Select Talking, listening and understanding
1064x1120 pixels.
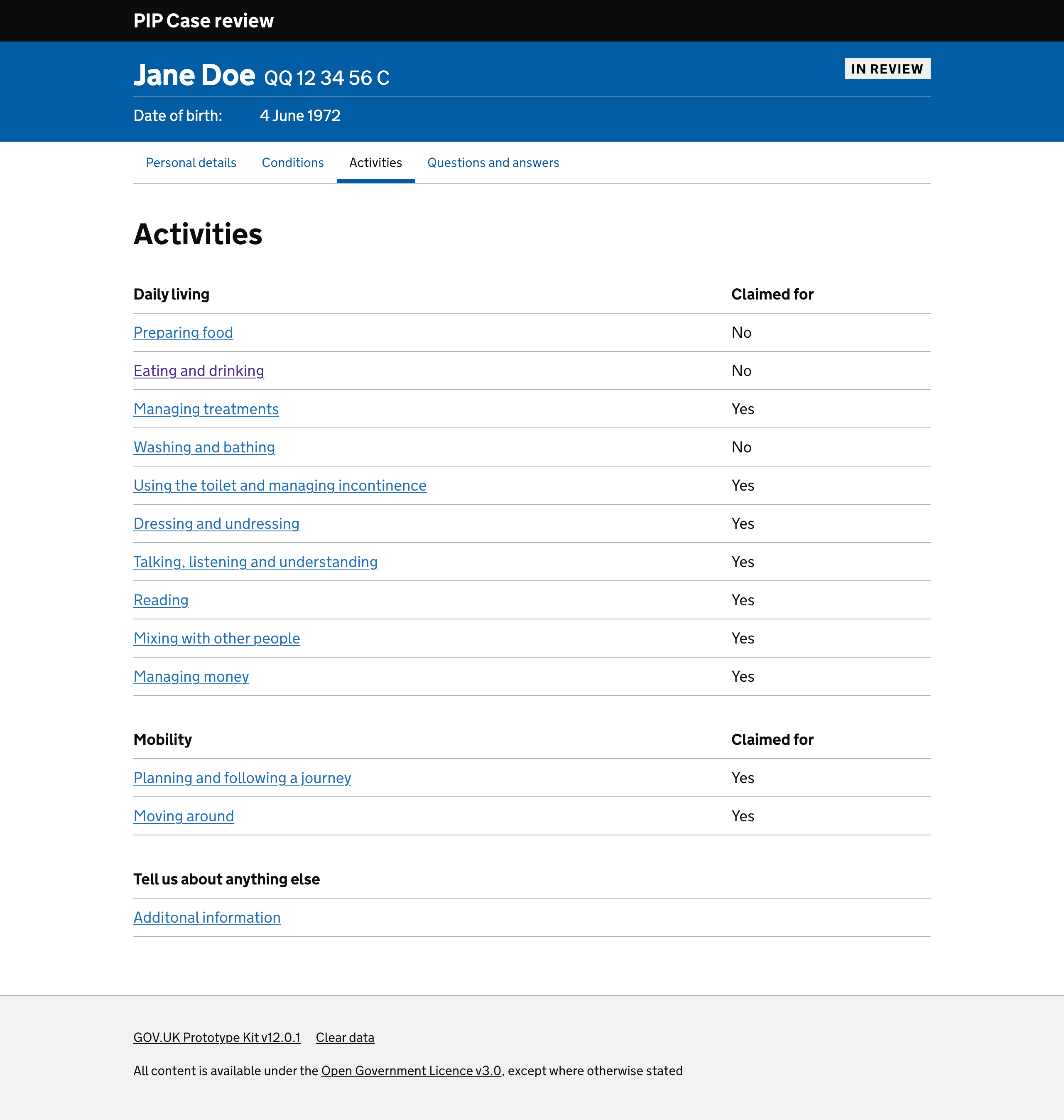[x=255, y=562]
